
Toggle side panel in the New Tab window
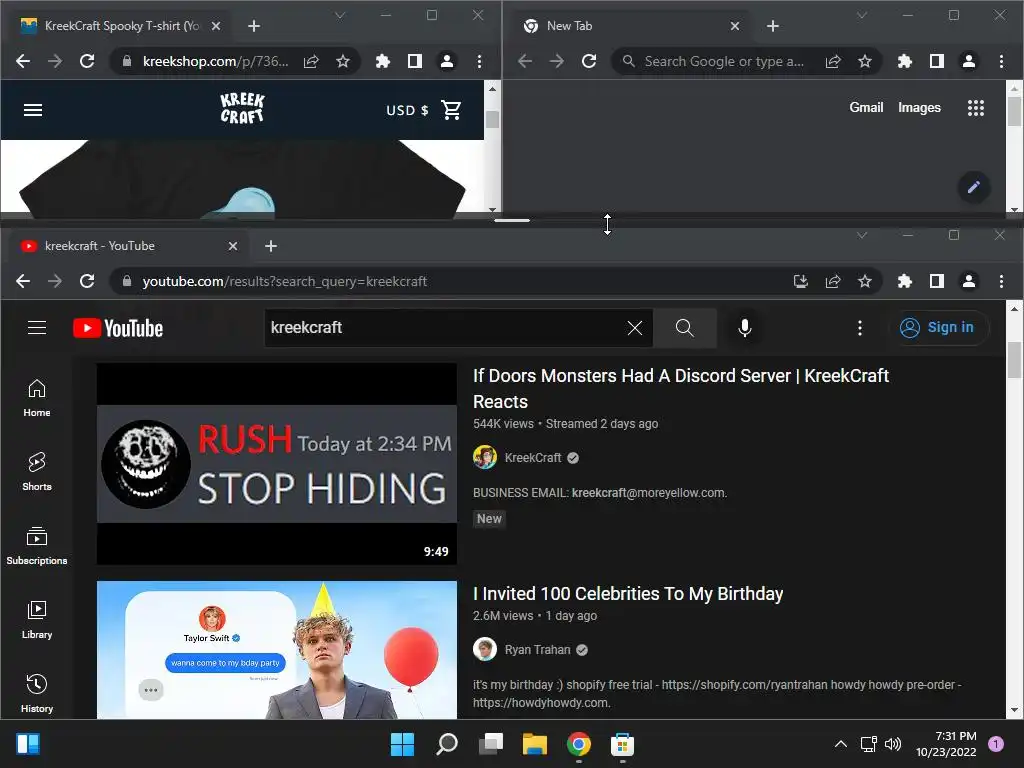(x=936, y=61)
